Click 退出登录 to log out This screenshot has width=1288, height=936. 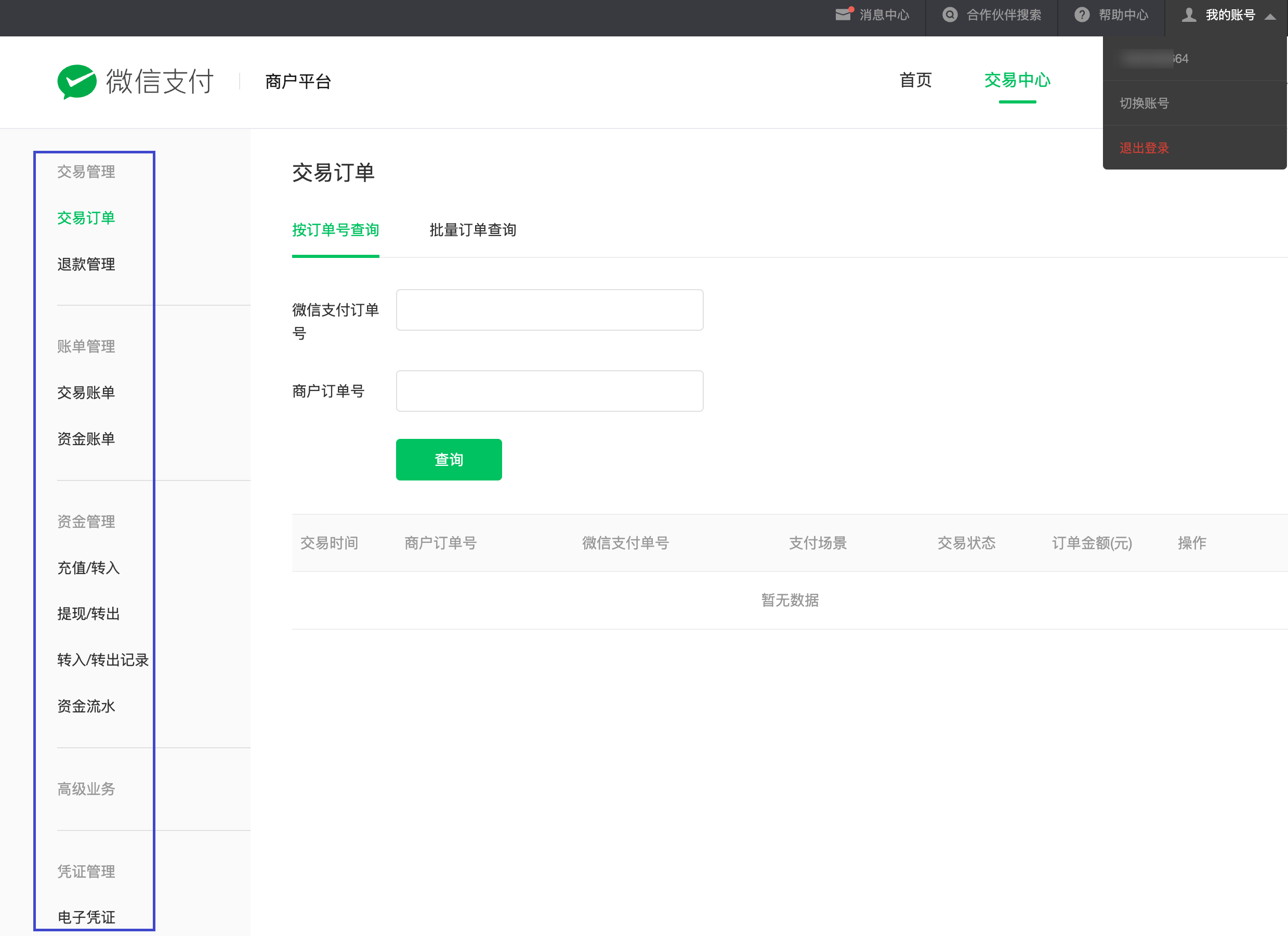click(x=1144, y=148)
